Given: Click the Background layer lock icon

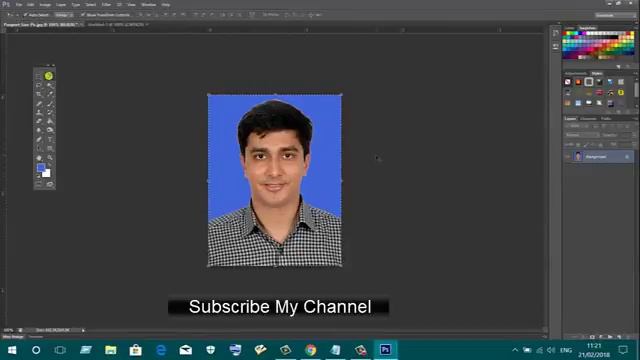Looking at the screenshot, I should click(x=627, y=157).
